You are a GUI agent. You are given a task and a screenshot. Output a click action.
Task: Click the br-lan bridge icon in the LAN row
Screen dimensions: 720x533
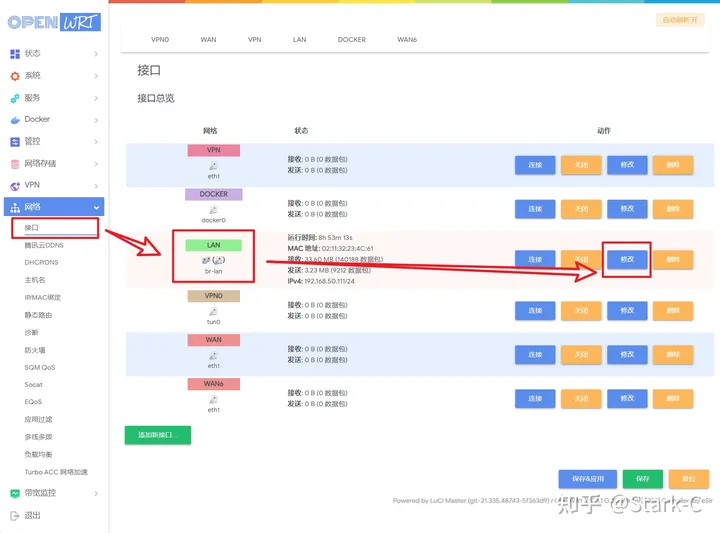[x=214, y=260]
